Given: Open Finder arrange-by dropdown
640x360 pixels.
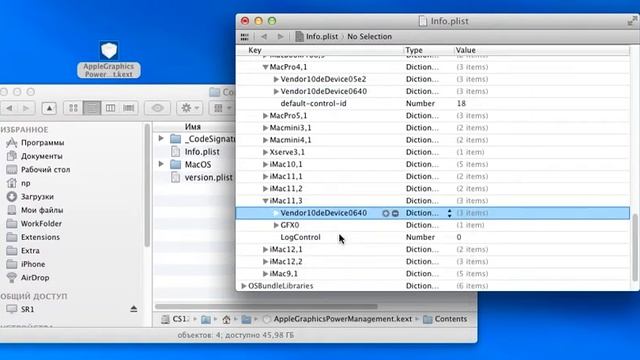Looking at the screenshot, I should click(x=222, y=108).
